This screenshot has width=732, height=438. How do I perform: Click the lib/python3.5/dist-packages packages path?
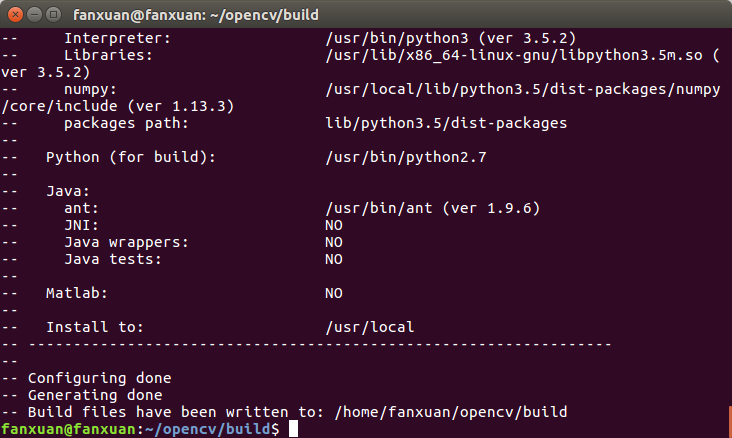click(x=446, y=123)
